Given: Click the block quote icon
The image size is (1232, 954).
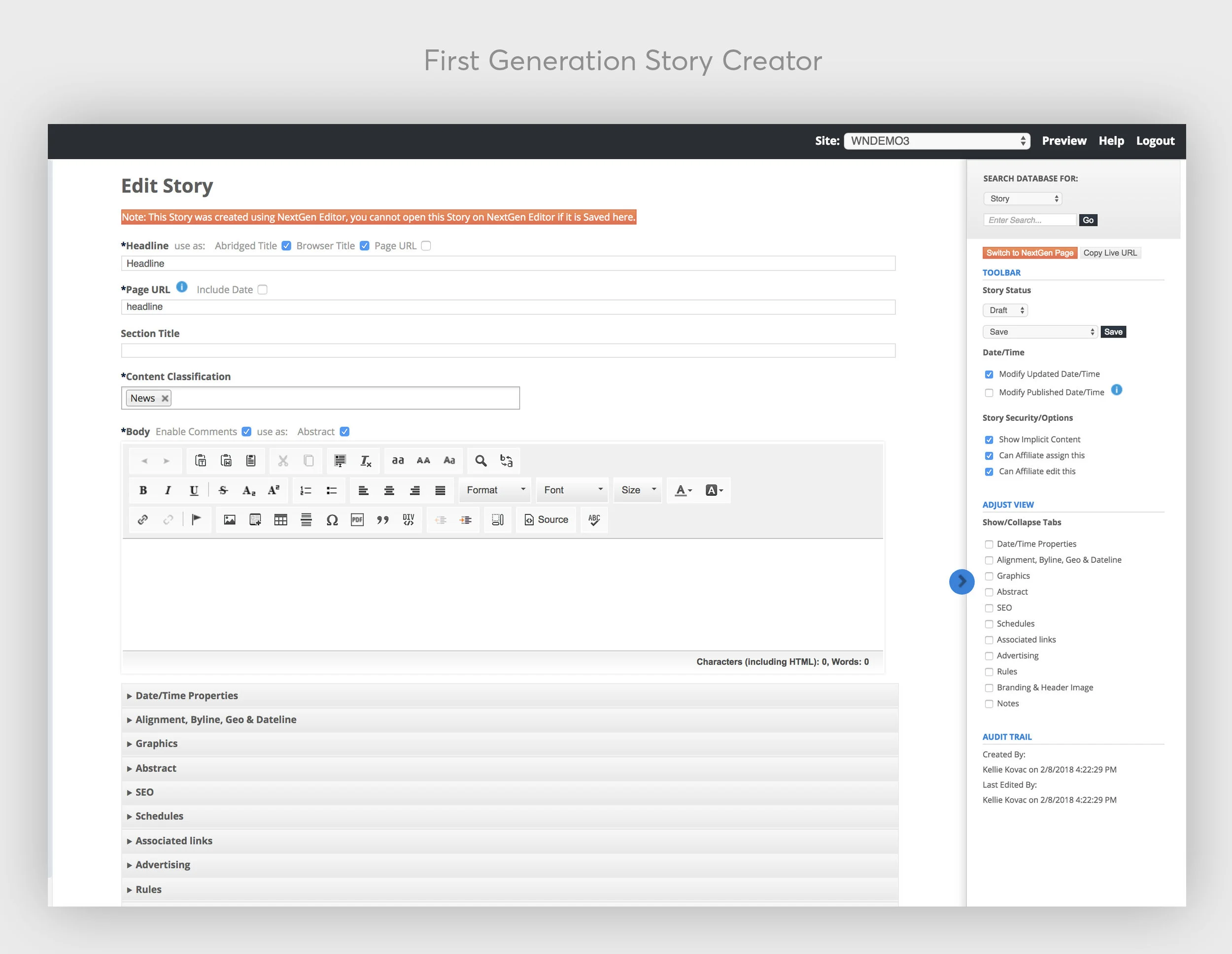Looking at the screenshot, I should 382,519.
